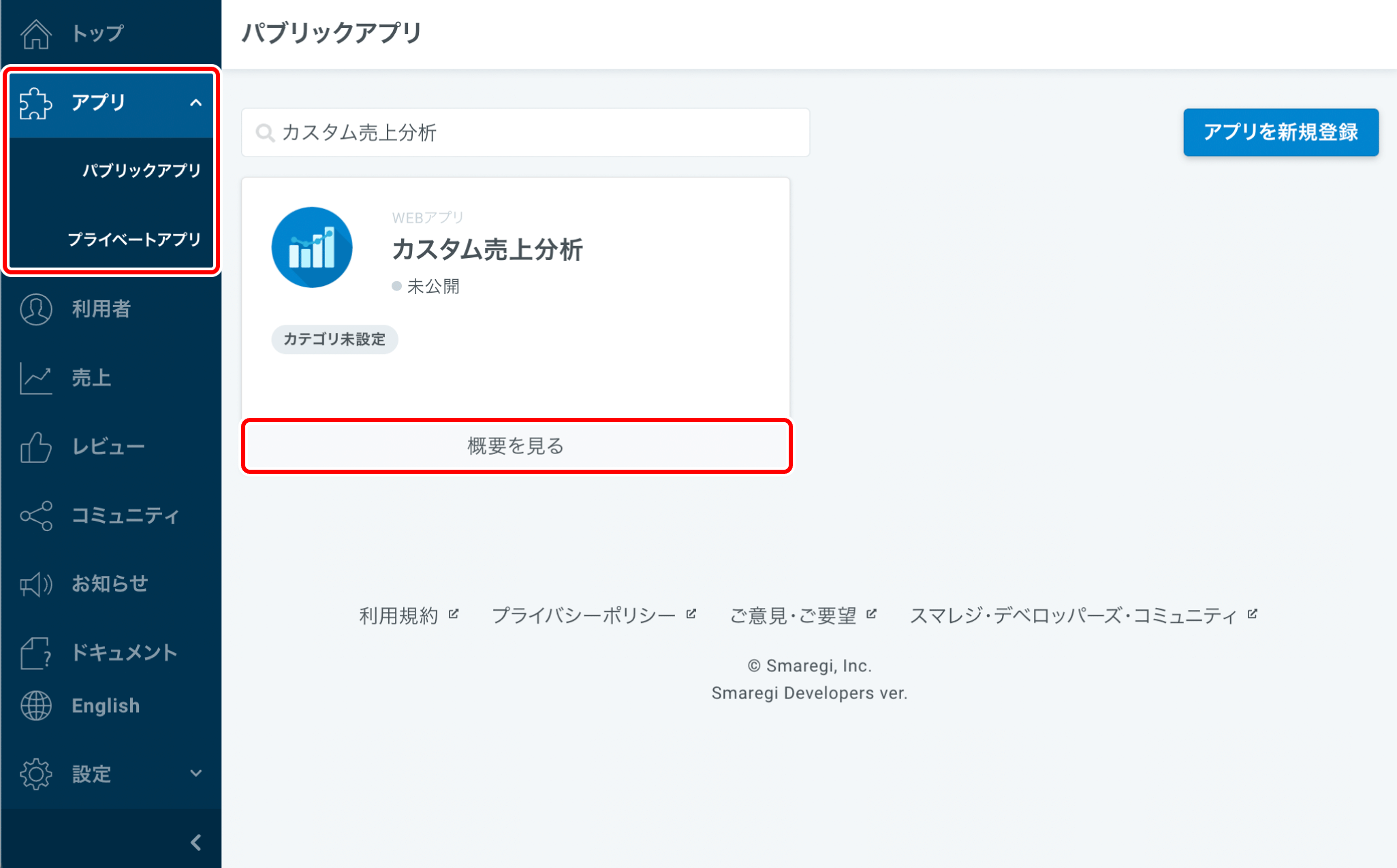
Task: Open プライベートアプリ from the sidebar
Action: pos(134,239)
